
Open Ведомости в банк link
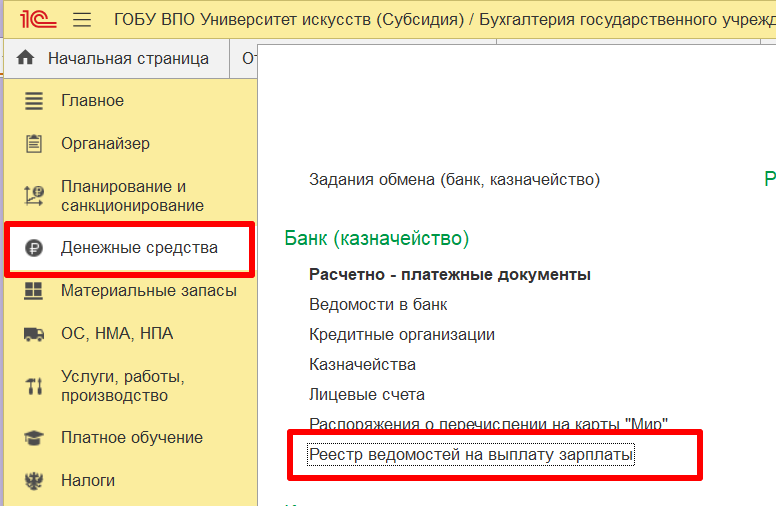pyautogui.click(x=378, y=304)
